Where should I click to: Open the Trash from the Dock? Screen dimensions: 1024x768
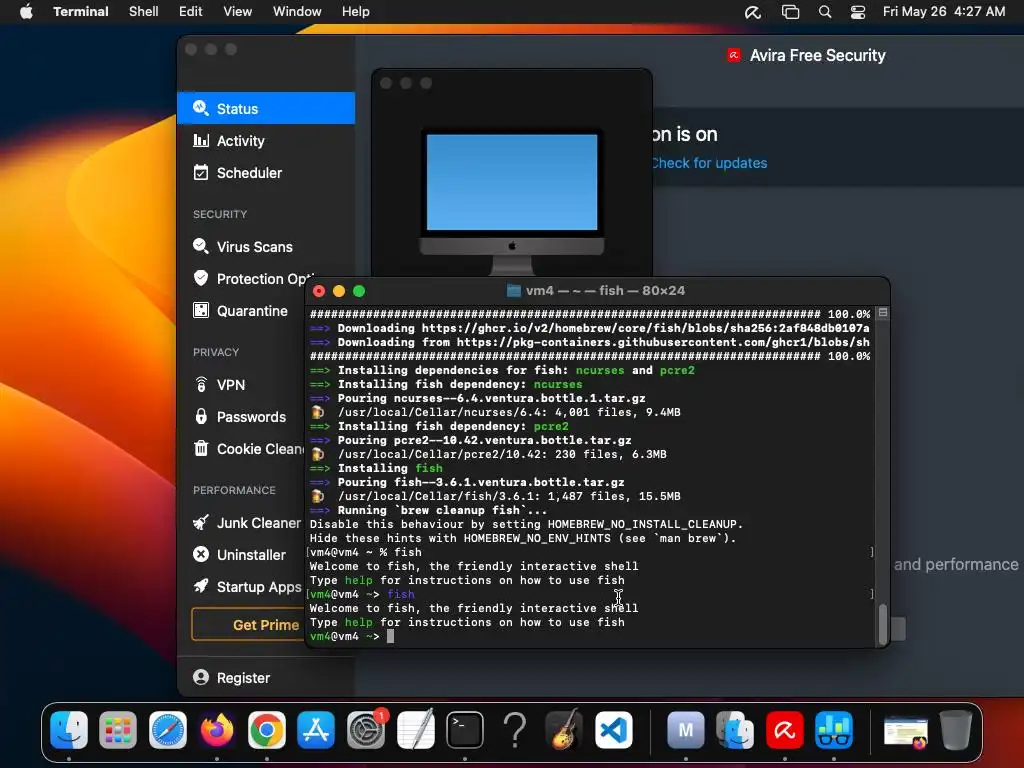click(955, 729)
